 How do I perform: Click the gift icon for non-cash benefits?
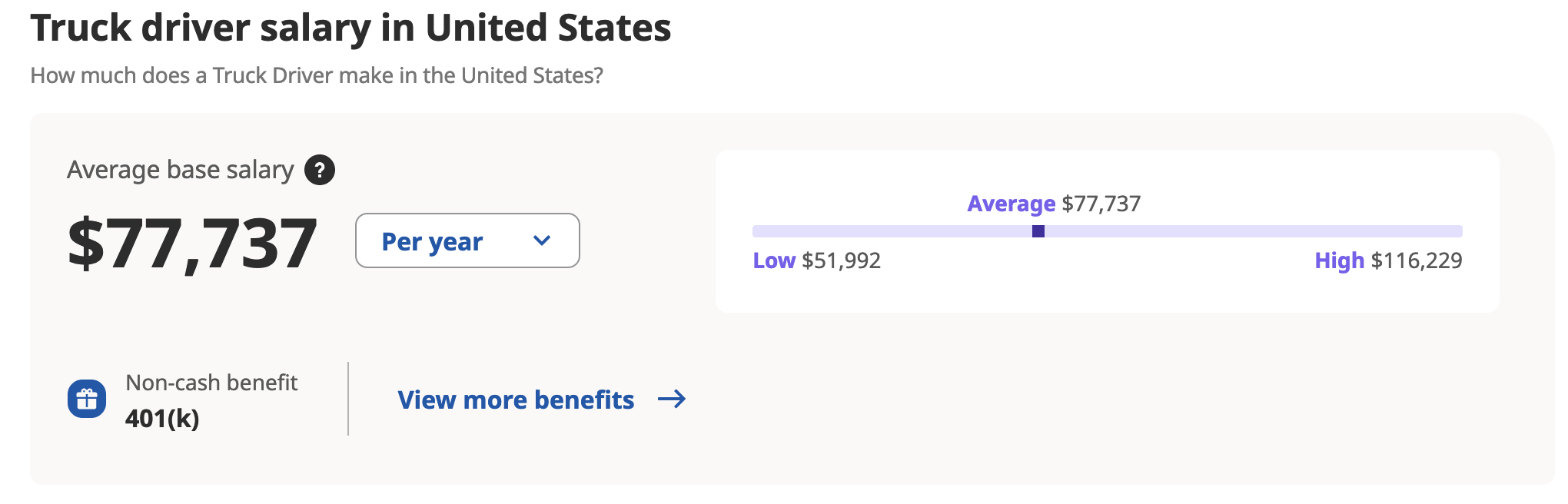coord(87,399)
